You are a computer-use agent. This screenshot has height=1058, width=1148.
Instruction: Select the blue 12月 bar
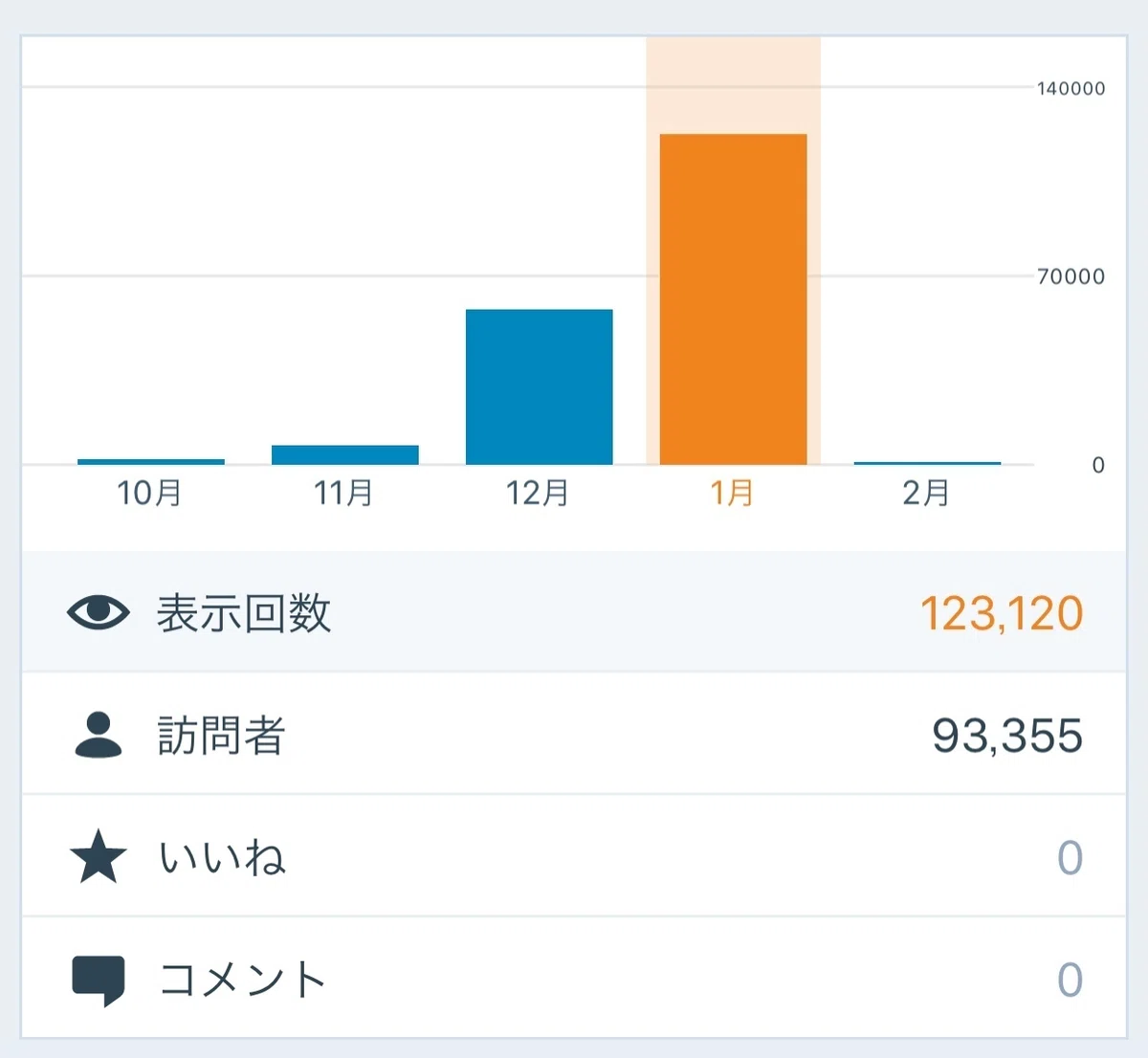tap(539, 387)
